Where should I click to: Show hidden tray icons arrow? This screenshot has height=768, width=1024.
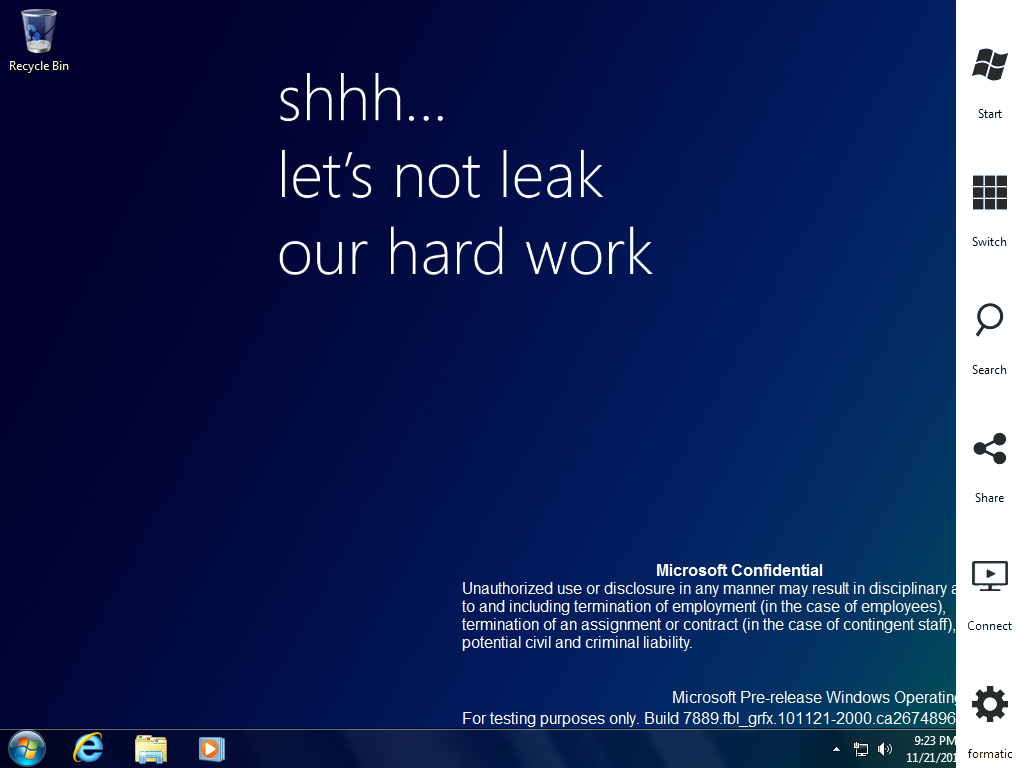pos(837,749)
